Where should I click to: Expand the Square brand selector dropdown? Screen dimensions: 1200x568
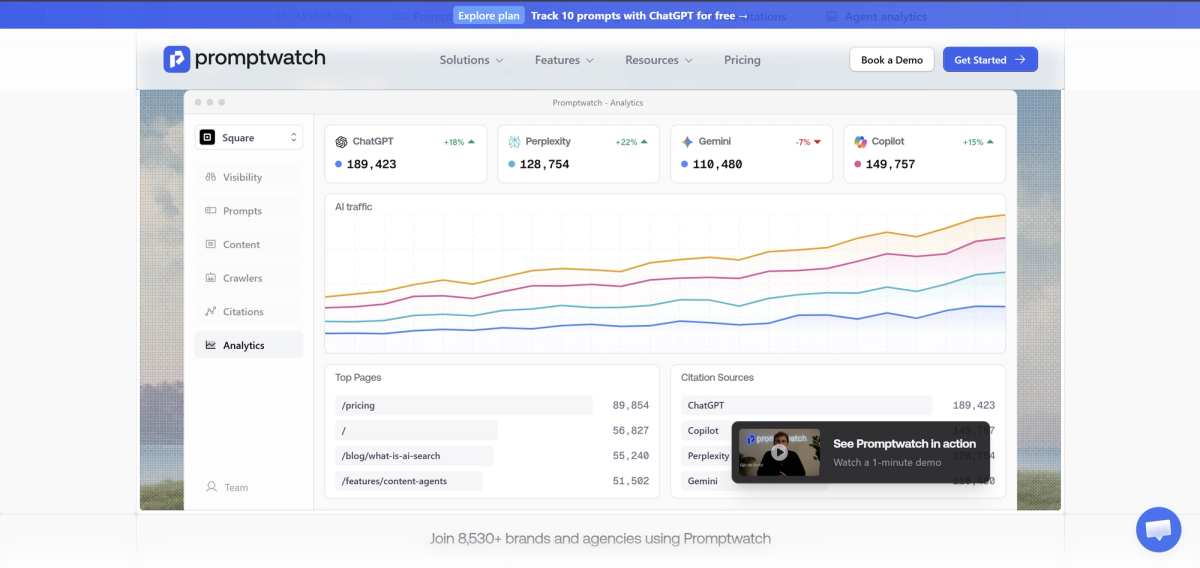coord(249,138)
